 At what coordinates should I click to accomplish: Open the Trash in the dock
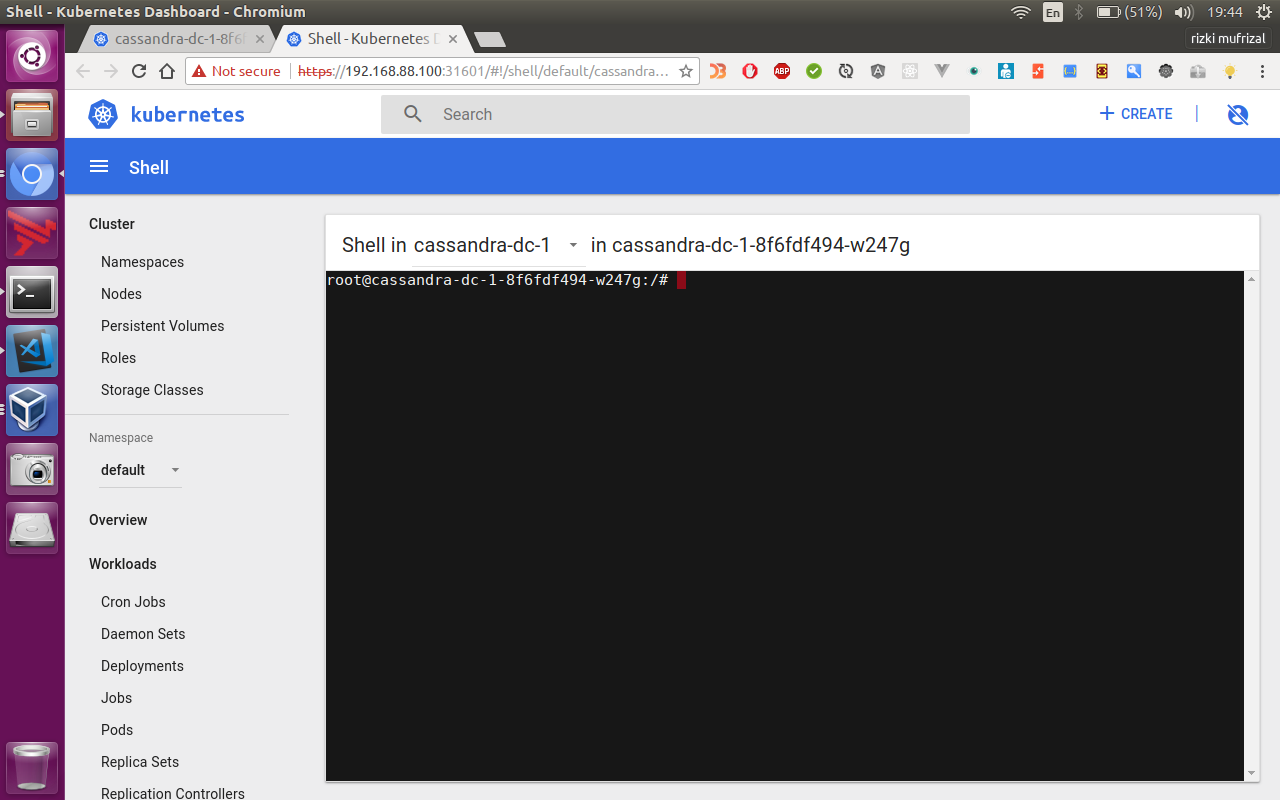32,767
